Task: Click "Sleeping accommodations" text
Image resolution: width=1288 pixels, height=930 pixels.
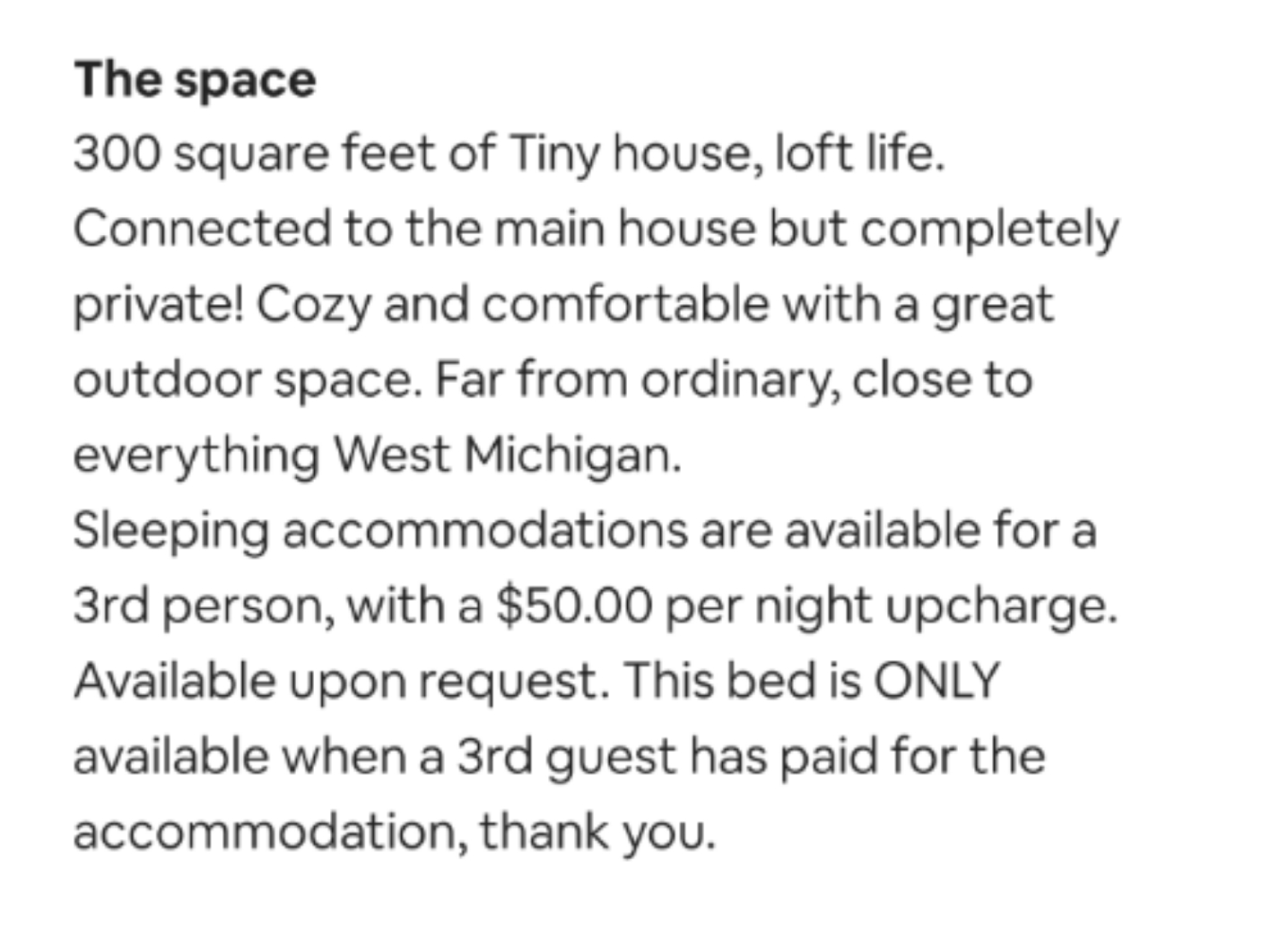Action: (379, 530)
